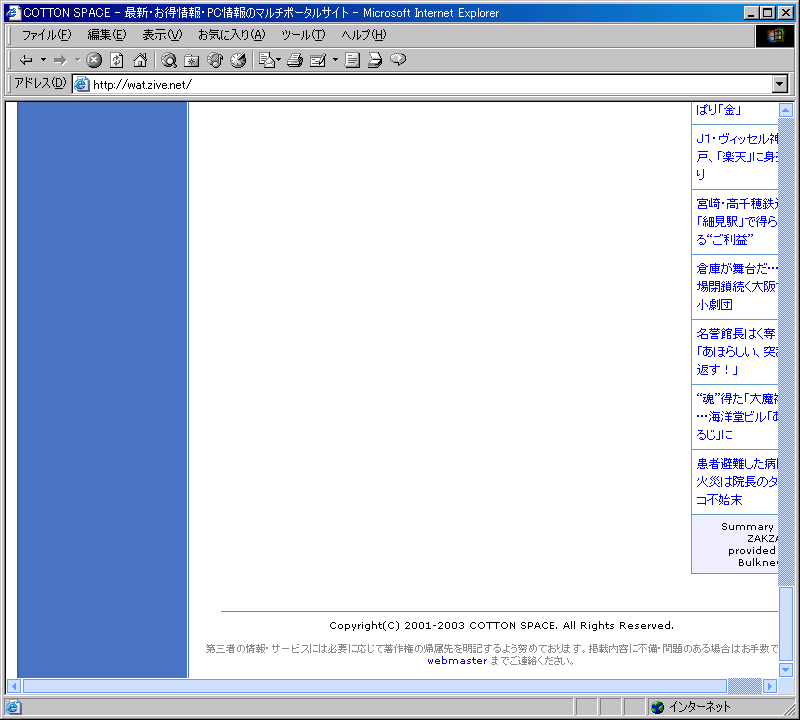Open the 名誉館長はく奪 news link
Viewport: 800px width, 720px height.
point(737,352)
